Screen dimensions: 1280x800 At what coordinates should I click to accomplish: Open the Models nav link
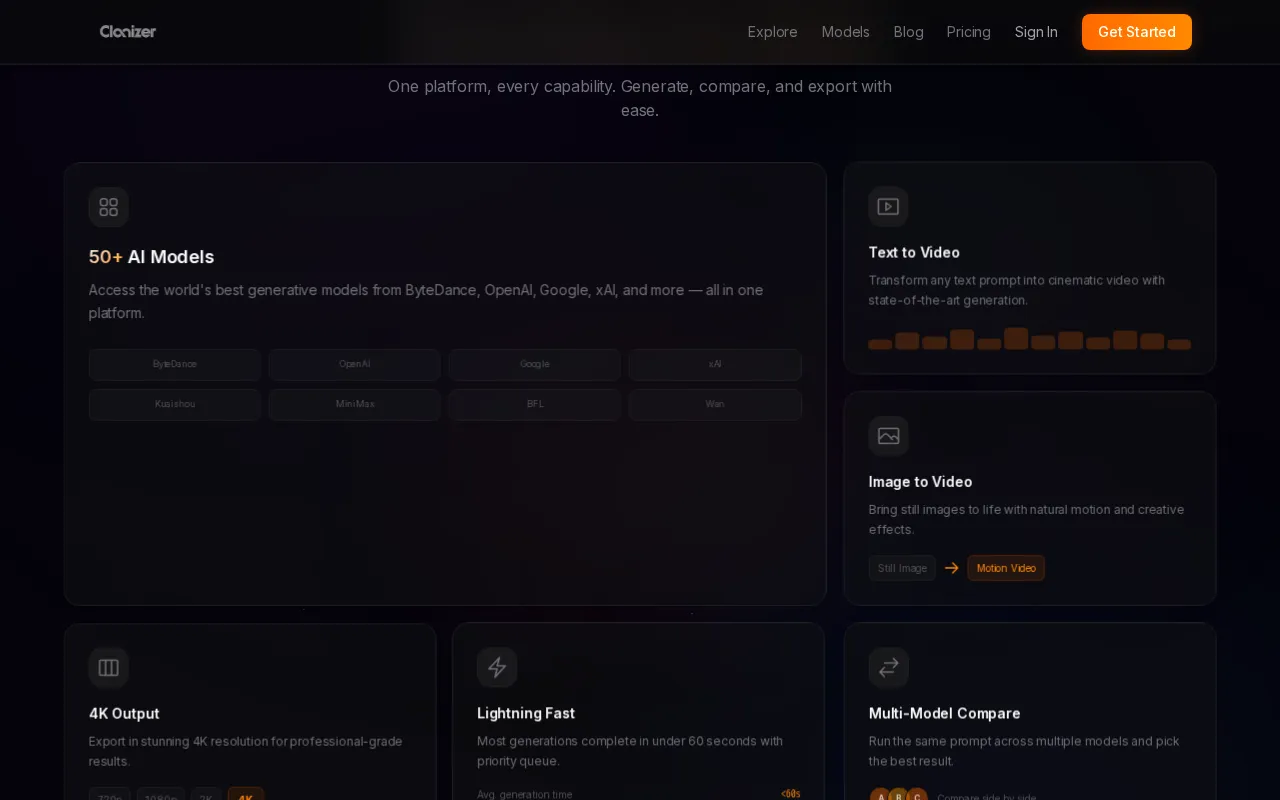point(846,32)
